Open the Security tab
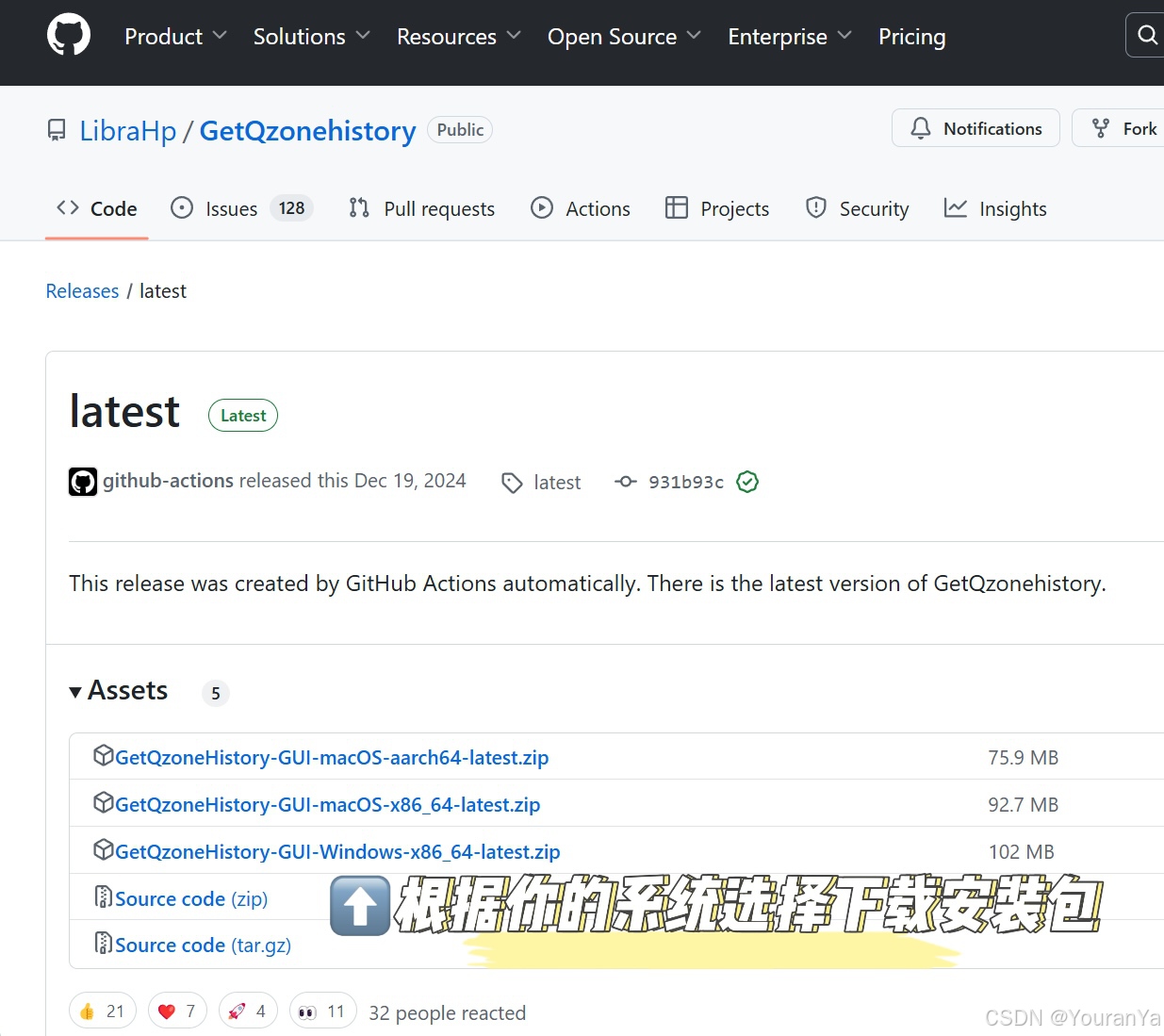1164x1036 pixels. (857, 208)
